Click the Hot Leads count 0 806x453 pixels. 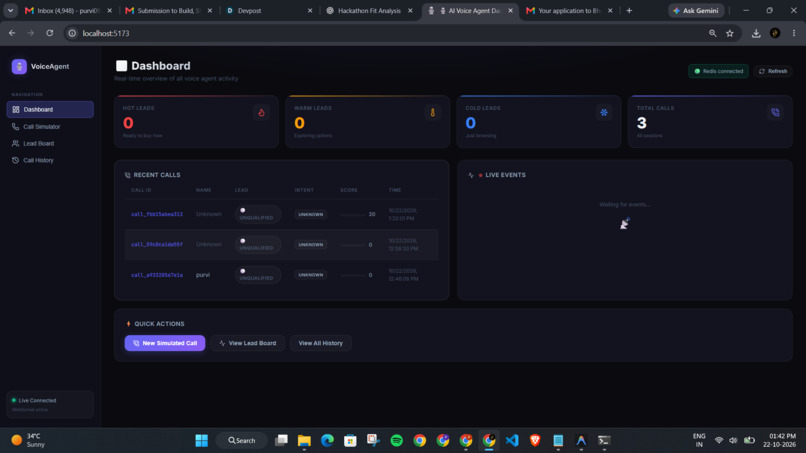coord(128,123)
